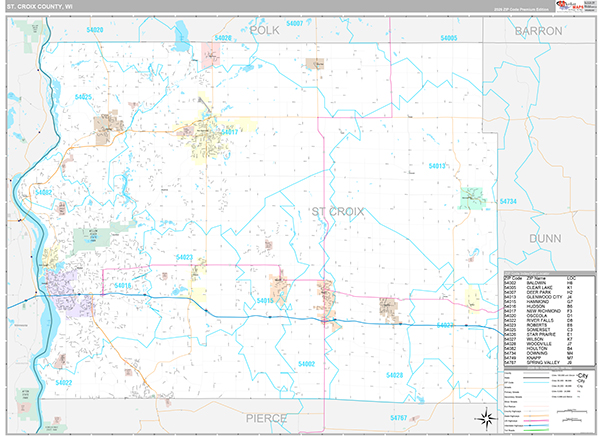Click ZIP code label 54013
The height and width of the screenshot is (436, 600).
[x=437, y=166]
